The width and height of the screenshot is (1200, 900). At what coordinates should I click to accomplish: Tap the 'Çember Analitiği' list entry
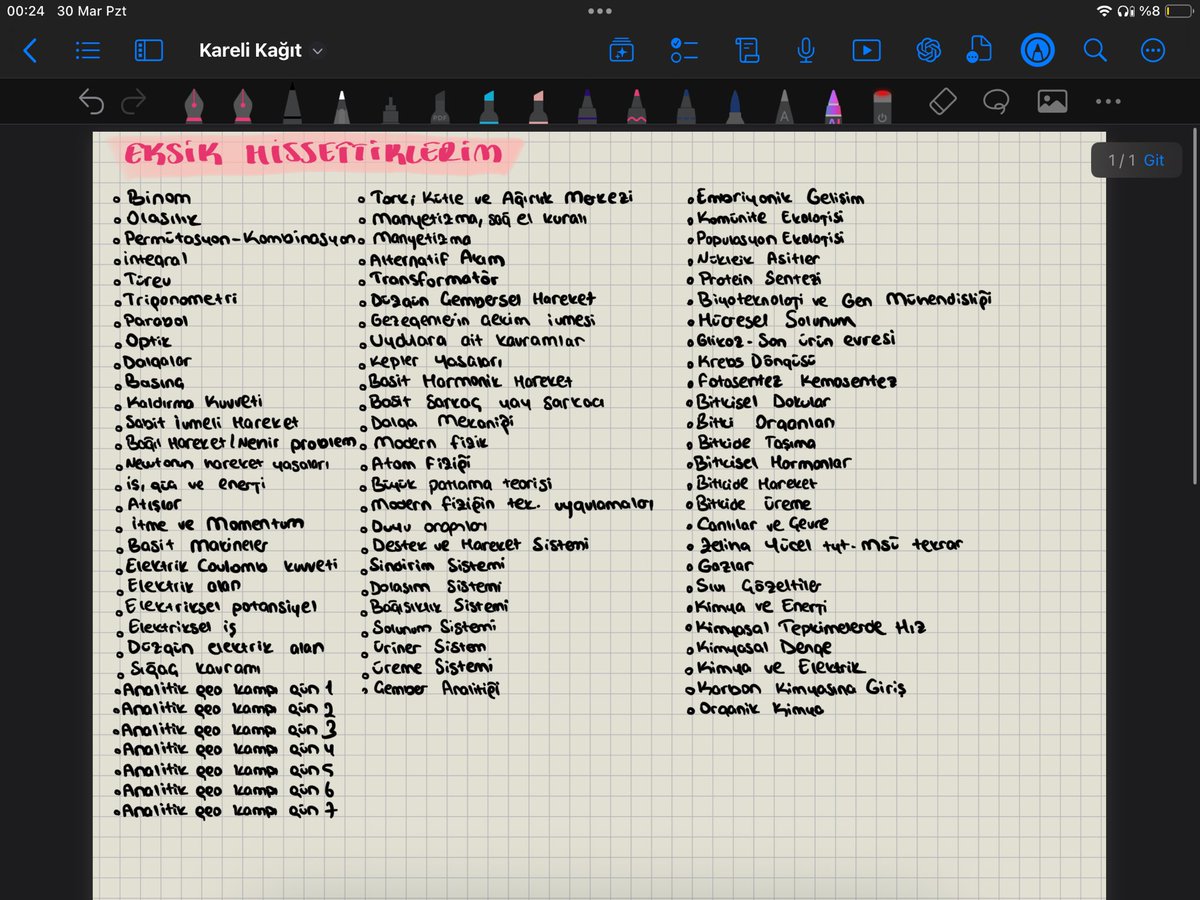[x=436, y=689]
